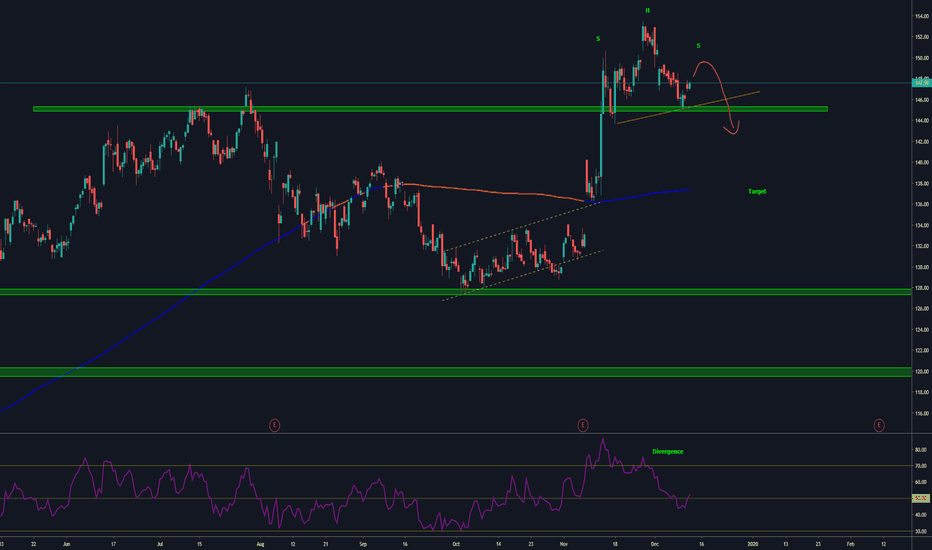Viewport: 932px width, 550px height.
Task: Click the 150.00 price axis label
Action: [922, 58]
